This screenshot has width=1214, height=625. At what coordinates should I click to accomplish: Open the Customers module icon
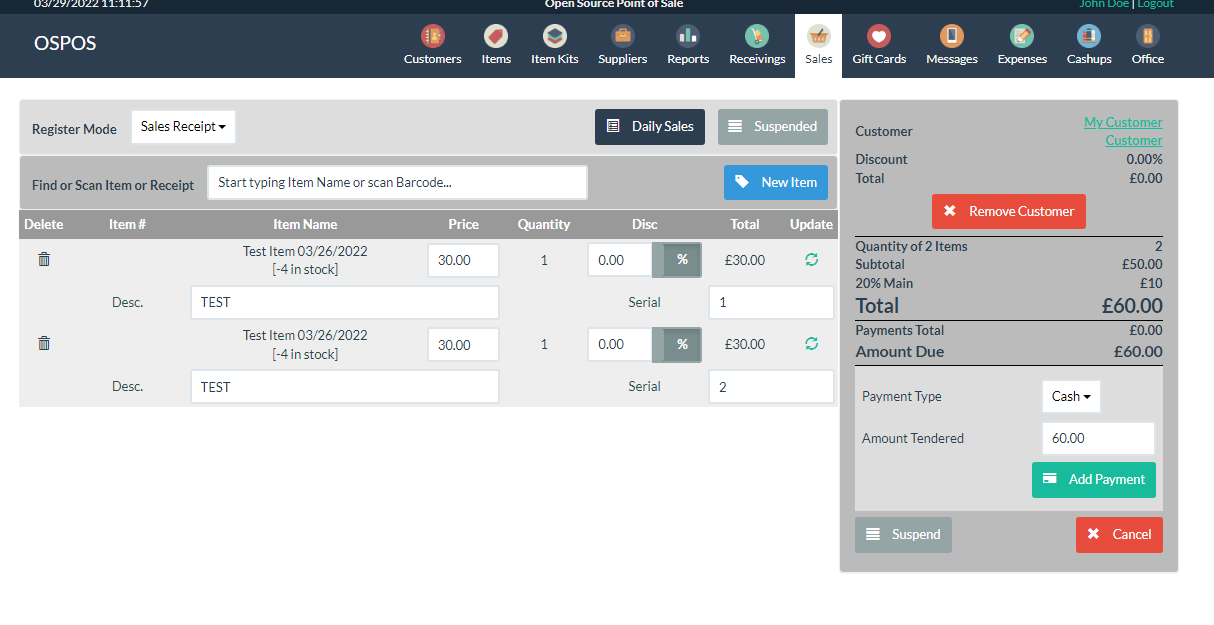(x=433, y=37)
